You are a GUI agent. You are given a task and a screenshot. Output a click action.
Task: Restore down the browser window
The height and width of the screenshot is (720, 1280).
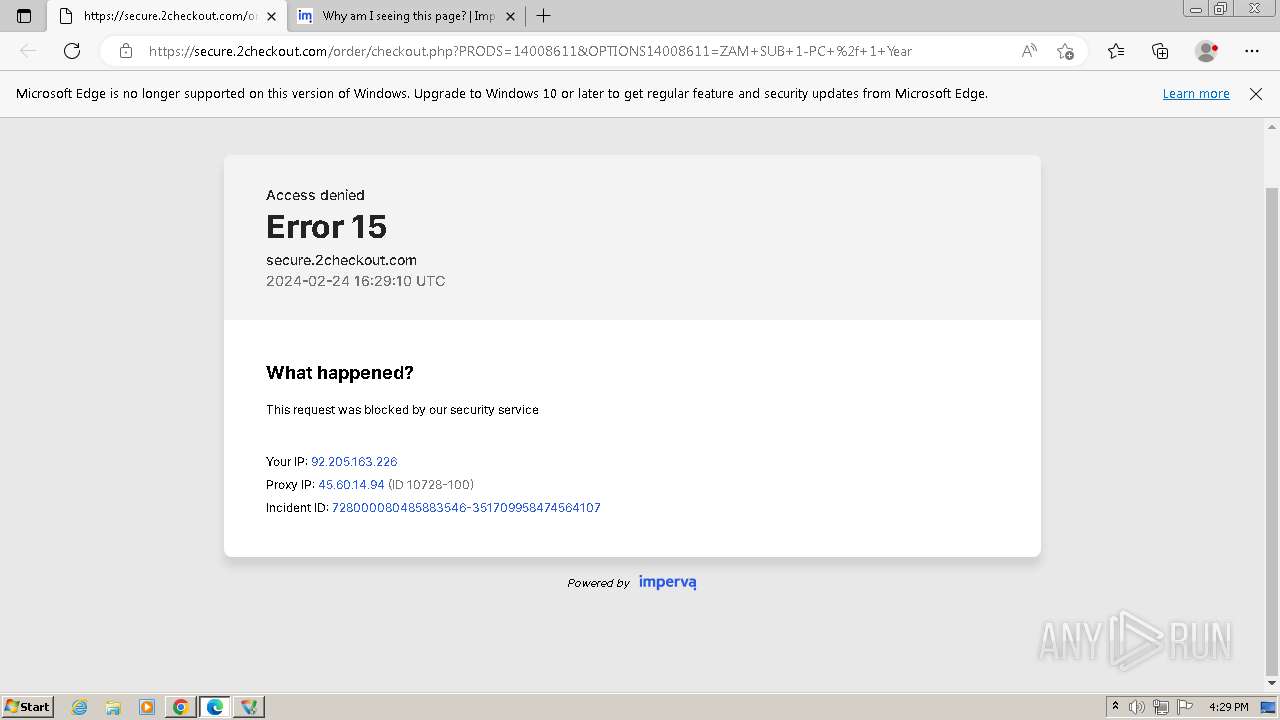pyautogui.click(x=1221, y=9)
